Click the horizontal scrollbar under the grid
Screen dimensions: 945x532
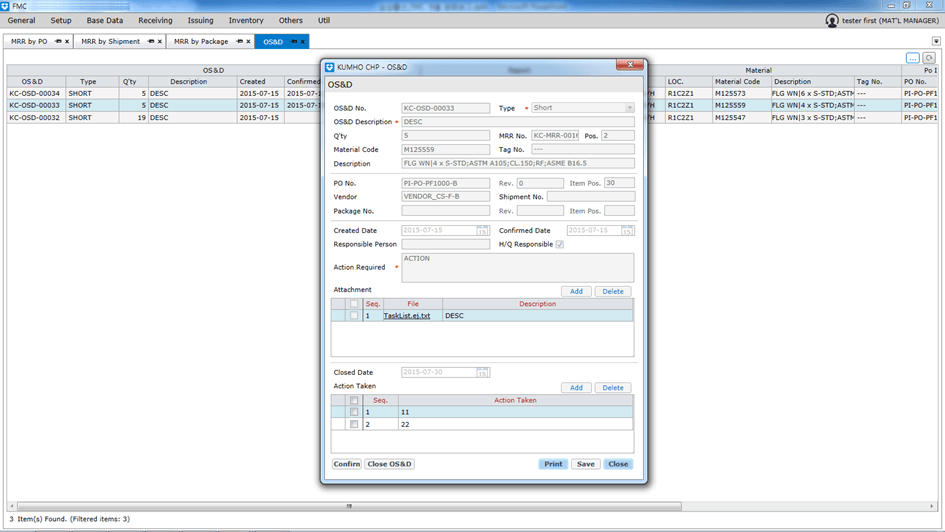348,506
